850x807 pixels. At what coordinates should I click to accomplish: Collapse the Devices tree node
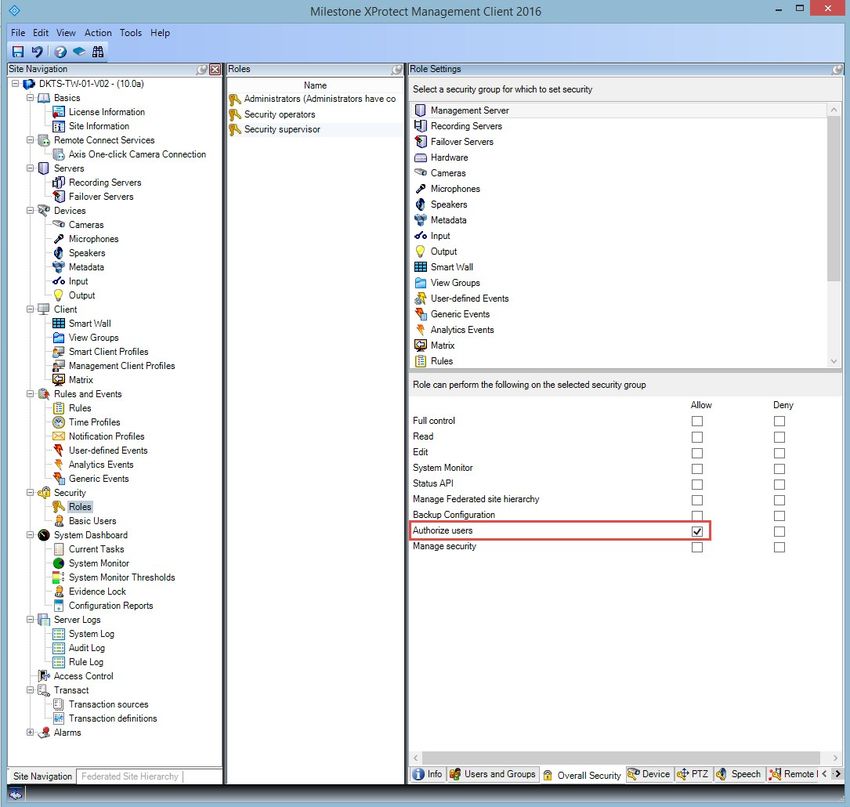(30, 210)
